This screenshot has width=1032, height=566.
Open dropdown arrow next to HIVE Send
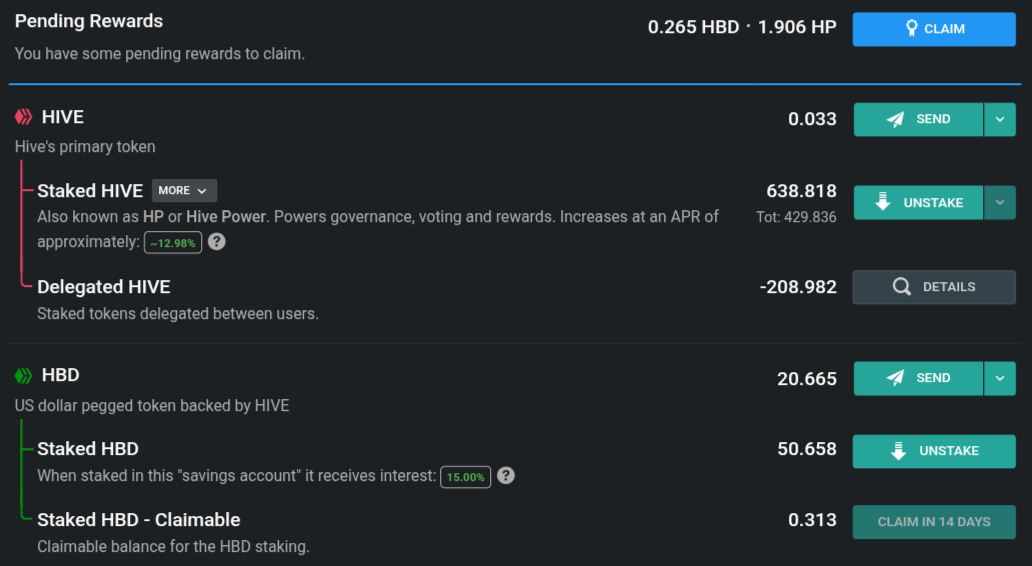click(1000, 119)
